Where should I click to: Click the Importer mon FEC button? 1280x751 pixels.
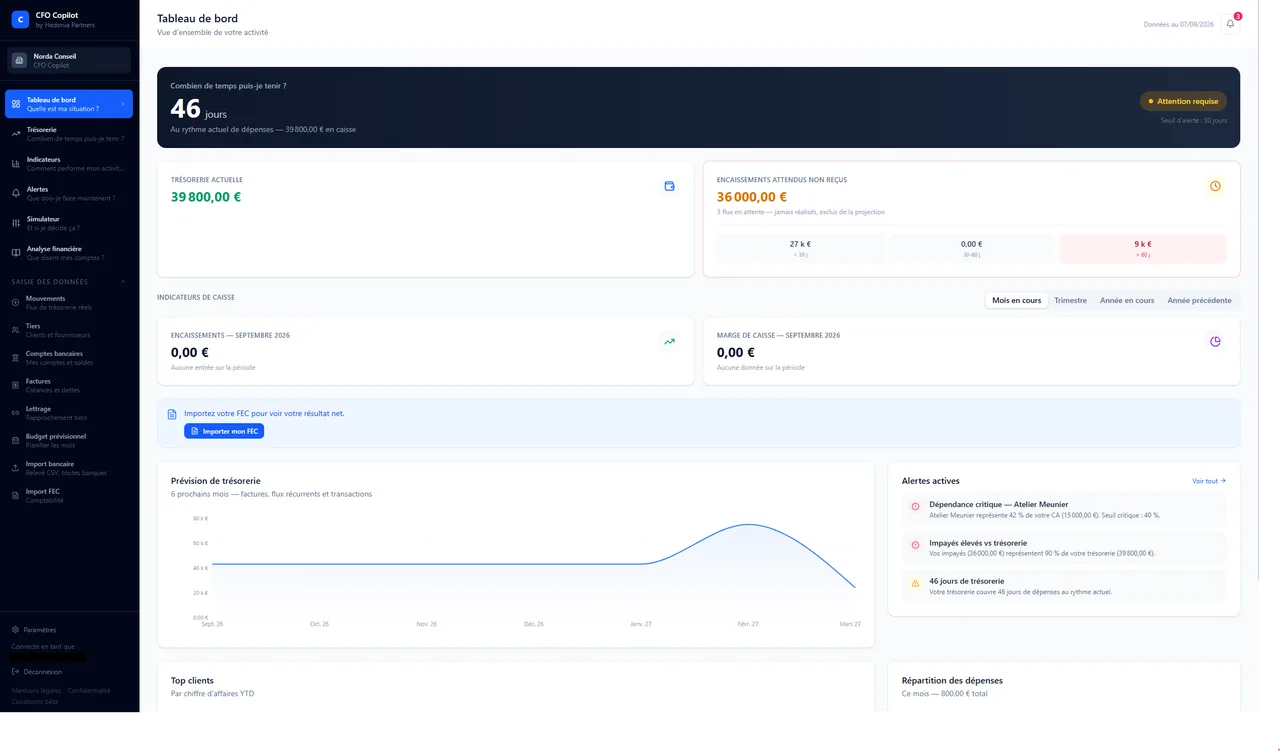click(x=224, y=431)
